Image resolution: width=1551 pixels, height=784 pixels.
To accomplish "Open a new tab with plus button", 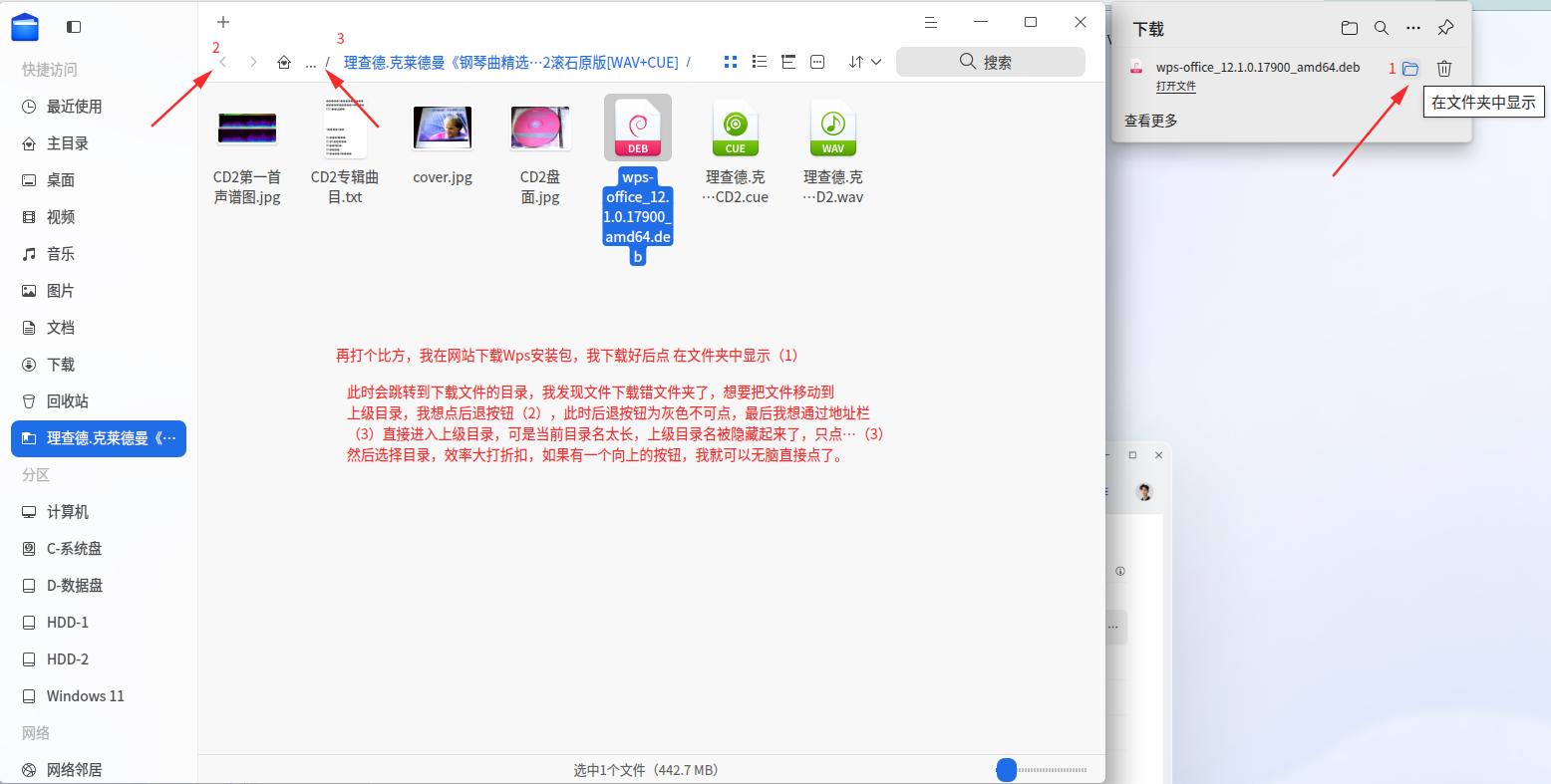I will point(223,22).
